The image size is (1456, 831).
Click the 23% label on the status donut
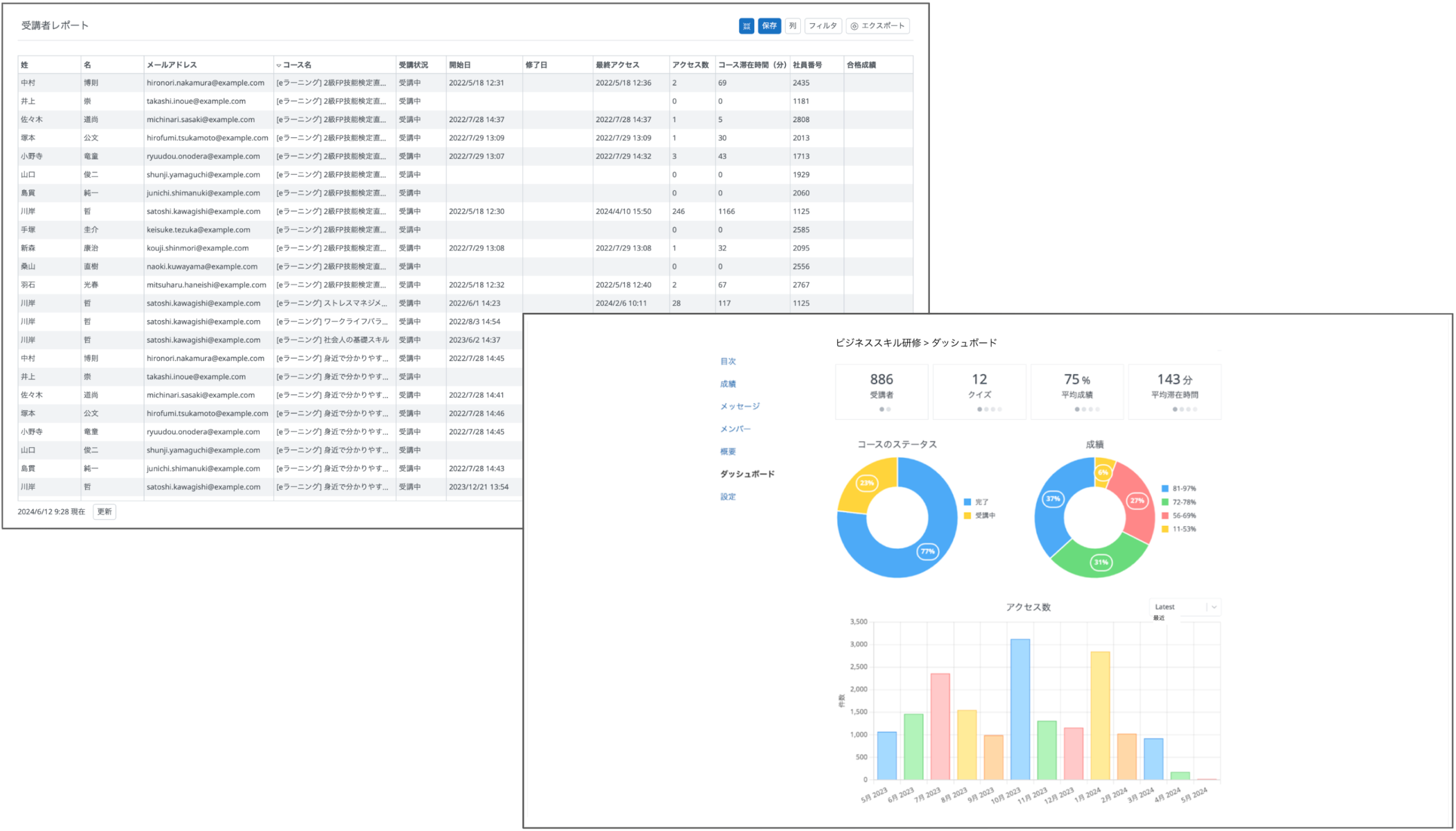pos(867,483)
